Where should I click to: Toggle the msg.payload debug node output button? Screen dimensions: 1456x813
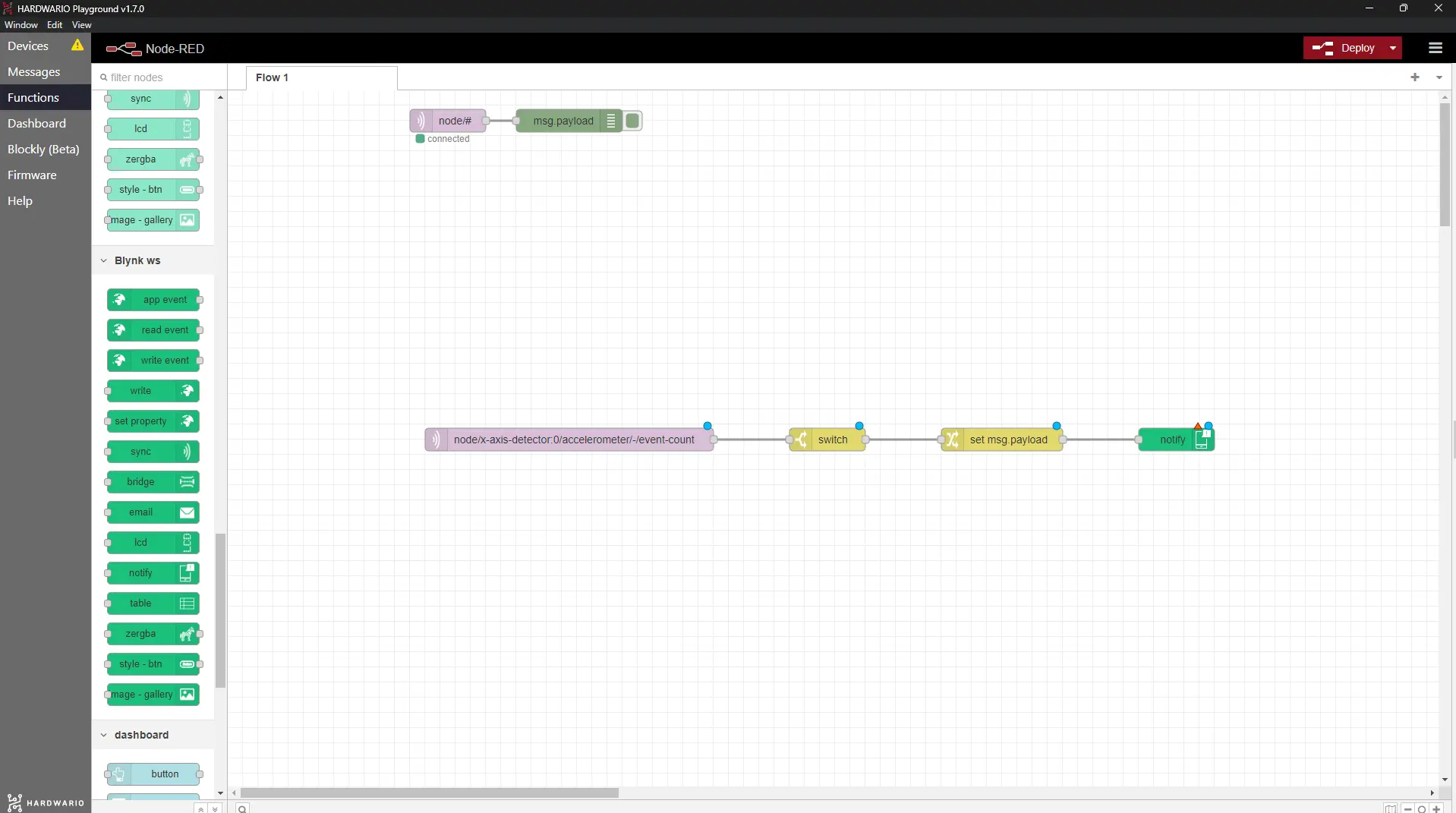click(632, 121)
